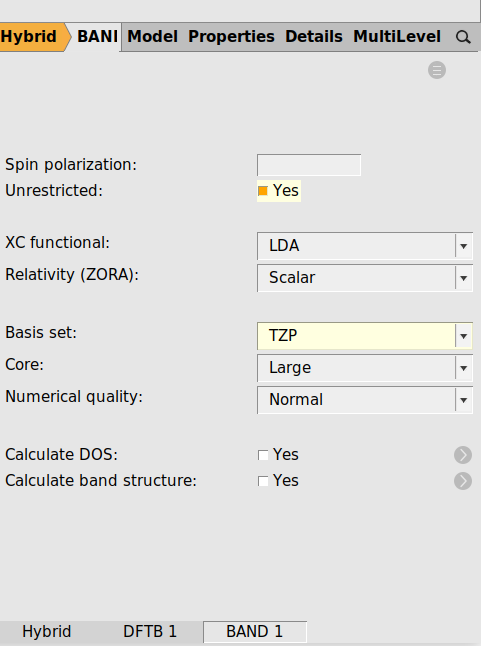Click the 'Relativity (ZORA):' label
The image size is (481, 646).
(72, 275)
